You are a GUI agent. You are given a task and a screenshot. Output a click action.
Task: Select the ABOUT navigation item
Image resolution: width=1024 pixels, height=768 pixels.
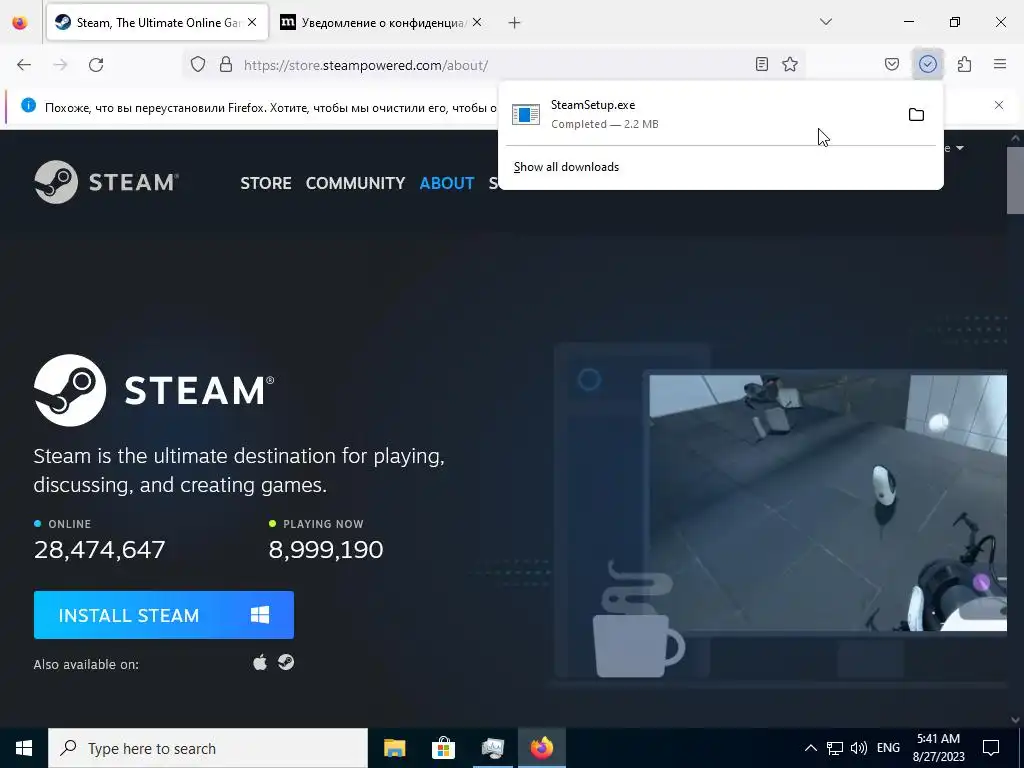click(x=447, y=183)
